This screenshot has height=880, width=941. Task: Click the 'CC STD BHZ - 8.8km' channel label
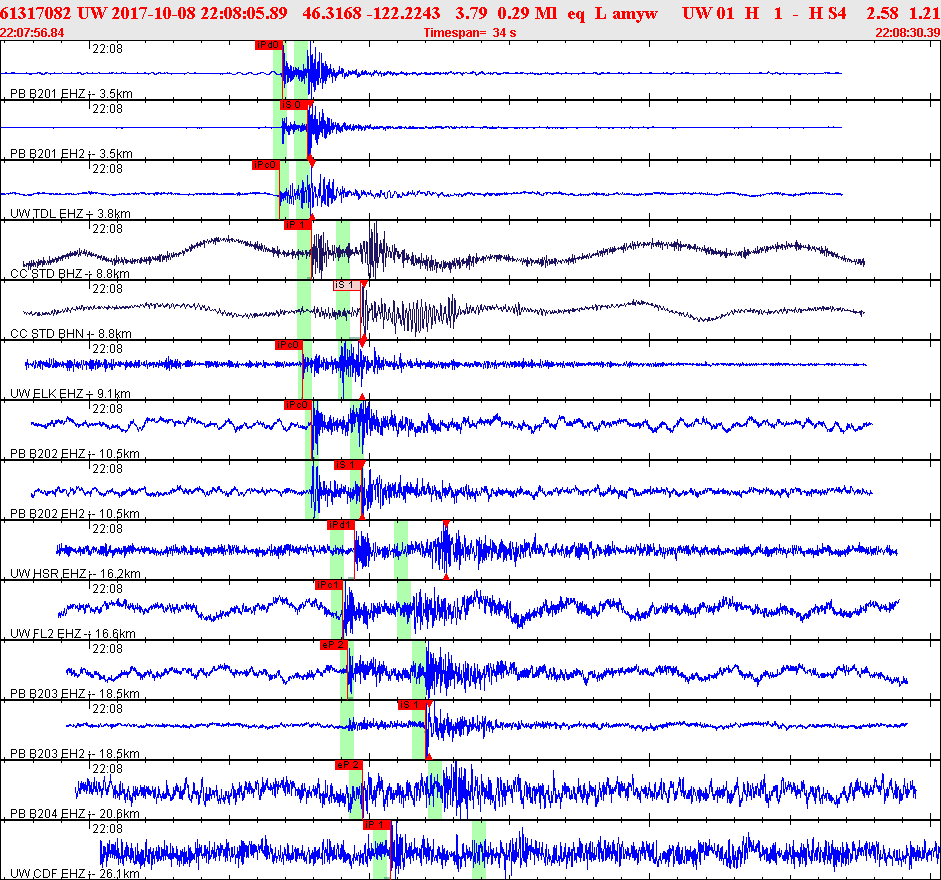point(70,274)
